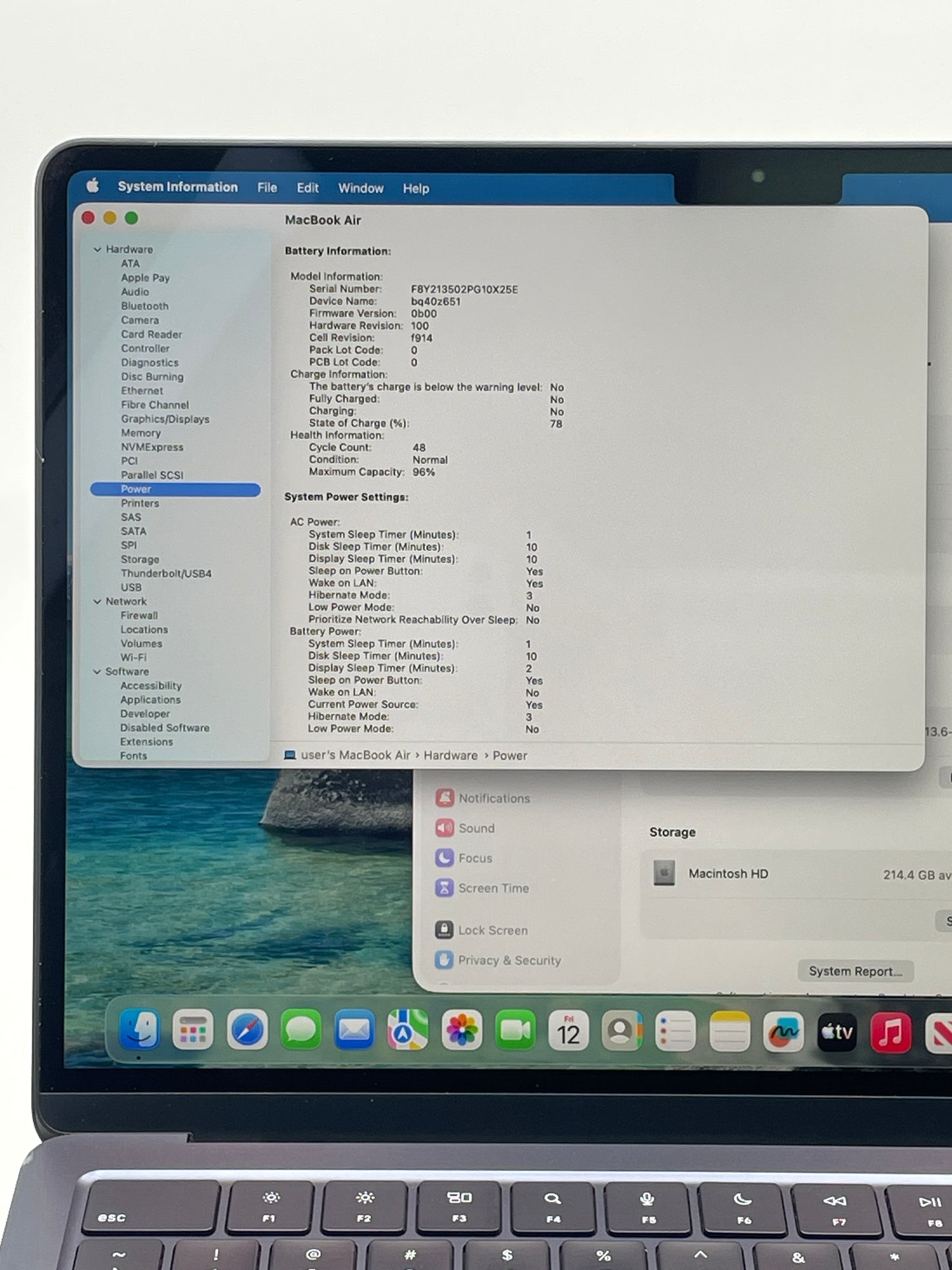The height and width of the screenshot is (1270, 952).
Task: Collapse the Software tree section
Action: tap(98, 672)
